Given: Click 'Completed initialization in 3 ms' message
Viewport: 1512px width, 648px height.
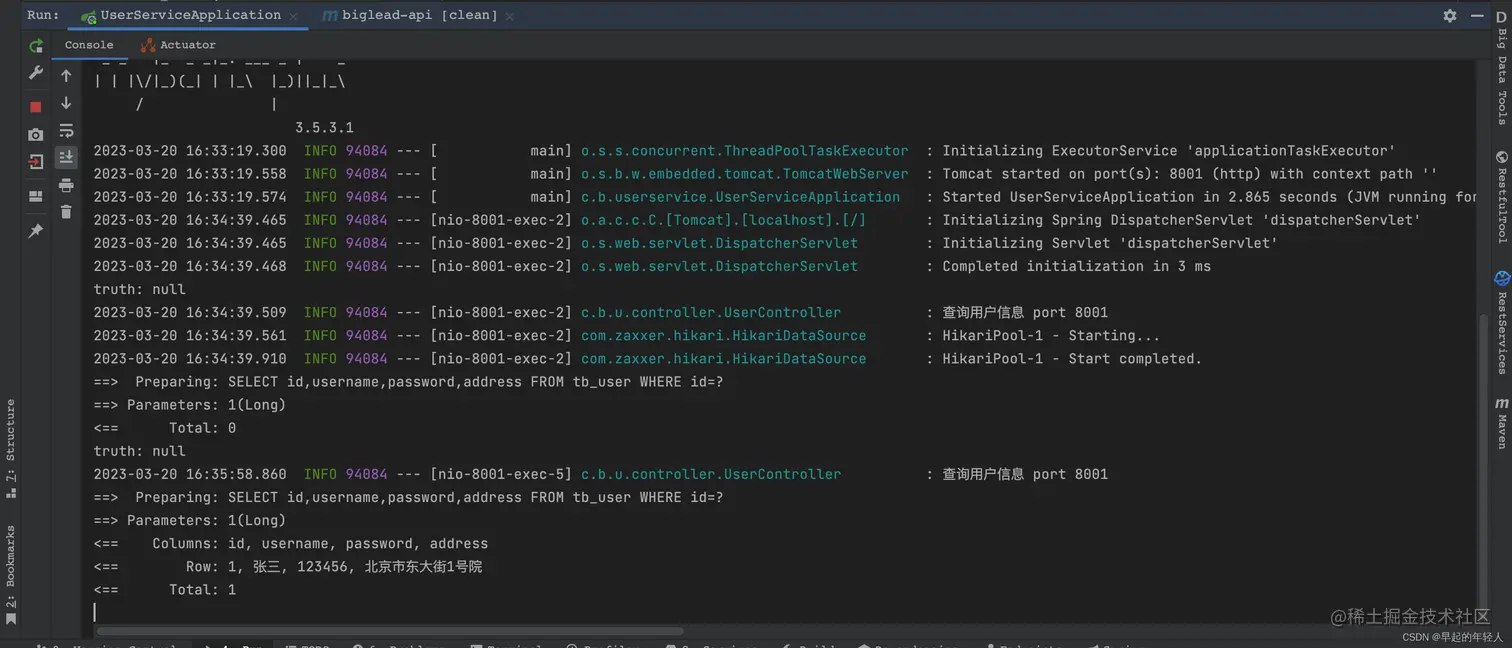Looking at the screenshot, I should pos(1076,267).
